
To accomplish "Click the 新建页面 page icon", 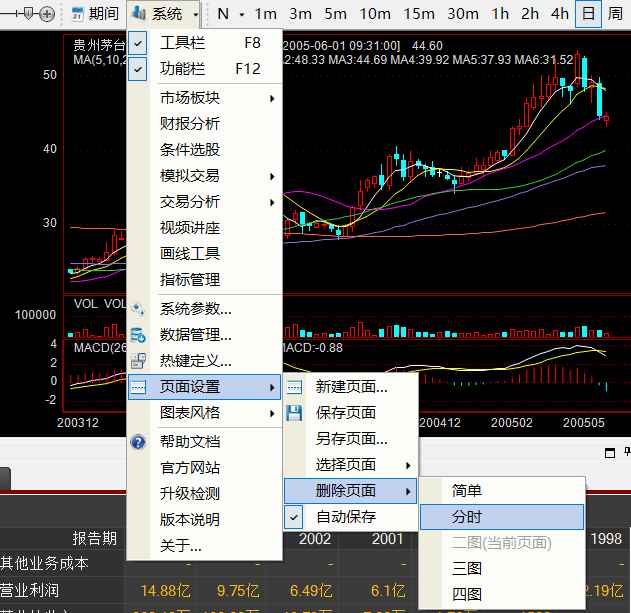I will [294, 387].
